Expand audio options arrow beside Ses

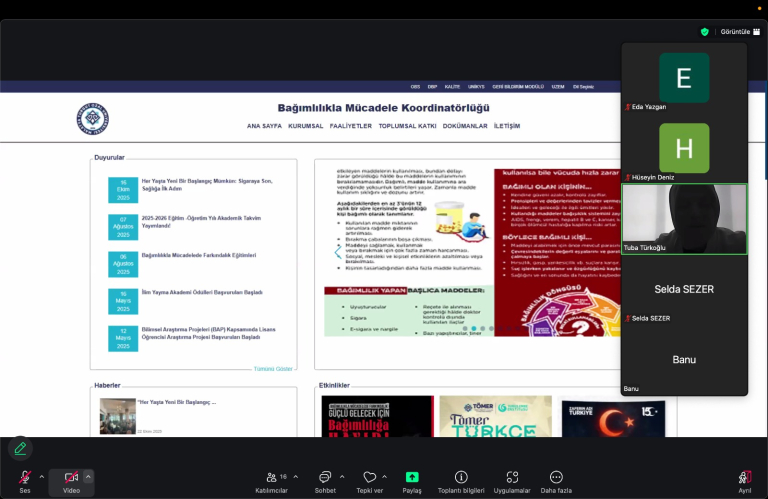tap(41, 477)
